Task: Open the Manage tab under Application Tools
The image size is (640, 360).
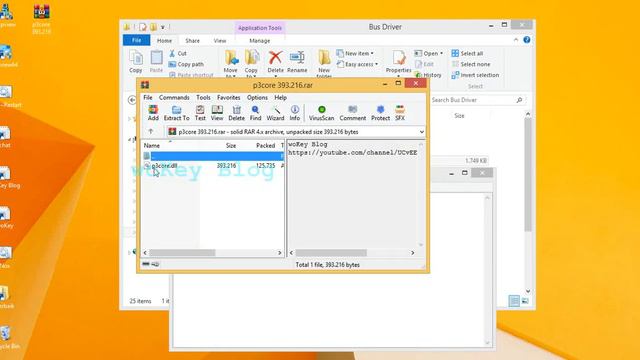Action: coord(260,40)
